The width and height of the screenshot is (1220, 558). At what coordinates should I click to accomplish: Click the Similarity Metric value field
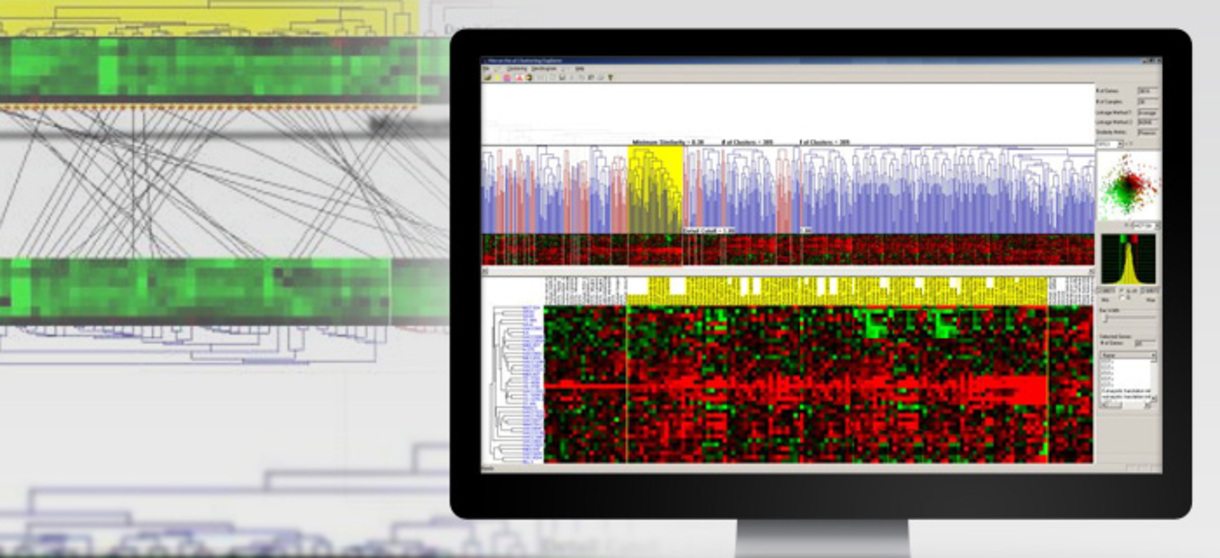point(1146,132)
